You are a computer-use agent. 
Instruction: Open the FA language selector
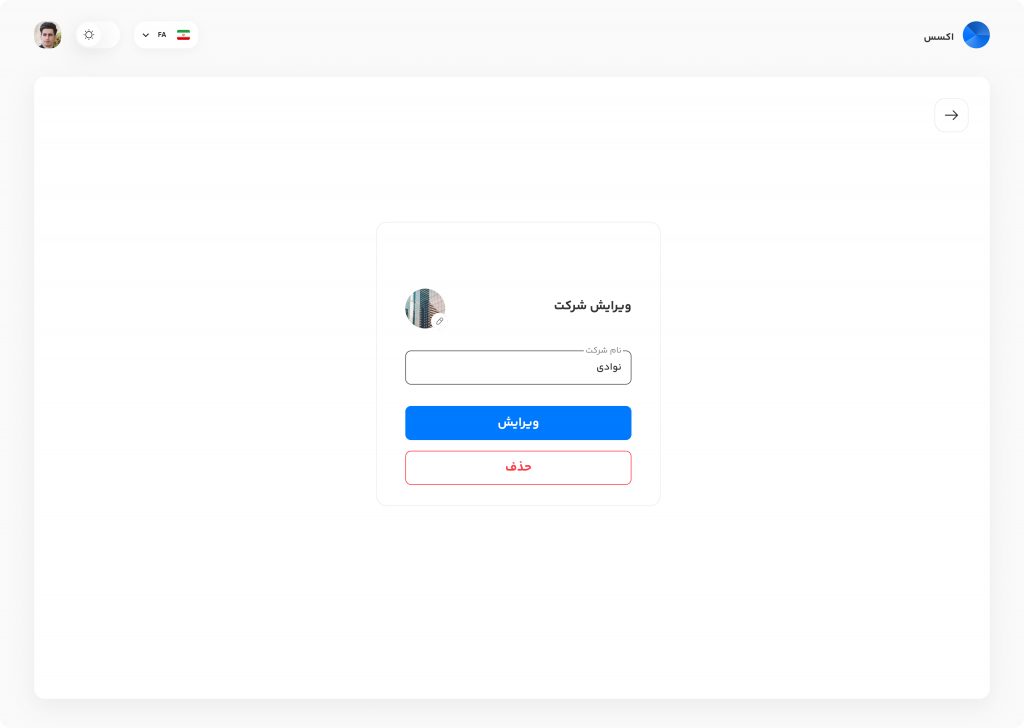click(162, 35)
